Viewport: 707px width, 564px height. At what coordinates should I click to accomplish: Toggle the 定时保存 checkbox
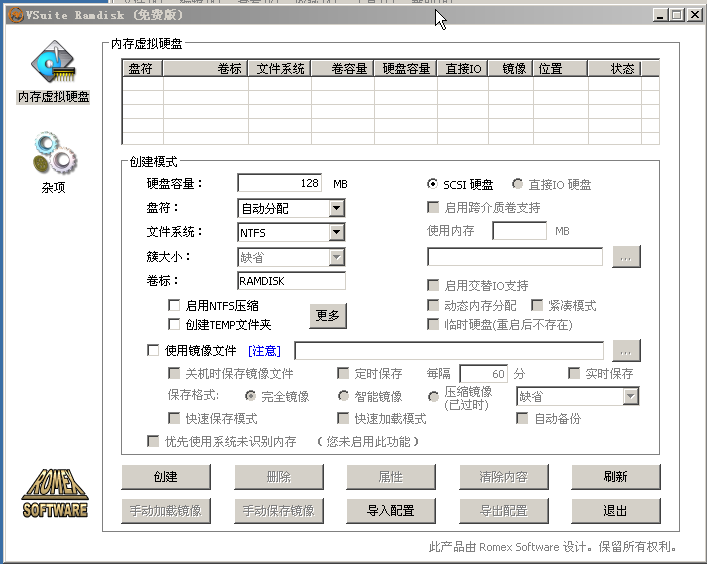343,373
